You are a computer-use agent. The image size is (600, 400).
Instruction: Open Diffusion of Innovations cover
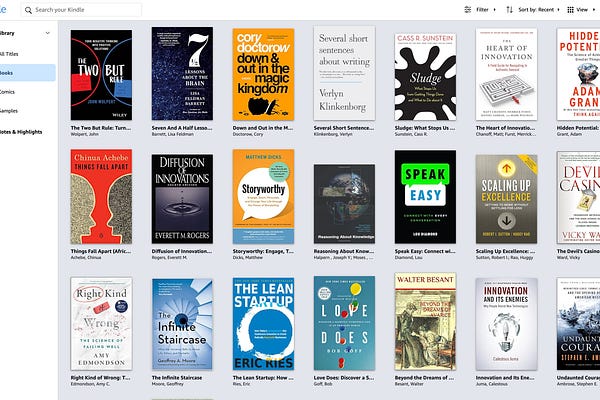tap(182, 199)
